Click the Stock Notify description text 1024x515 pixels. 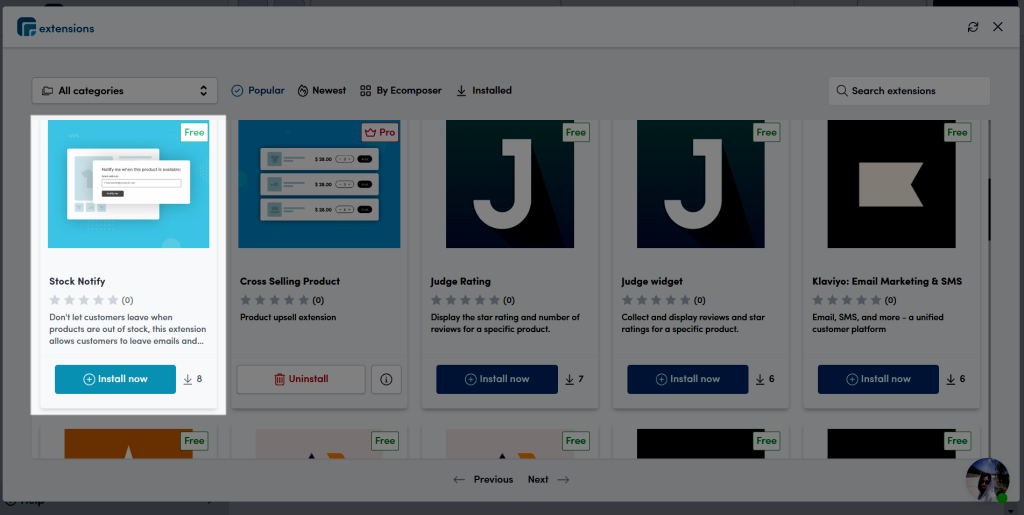[127, 329]
